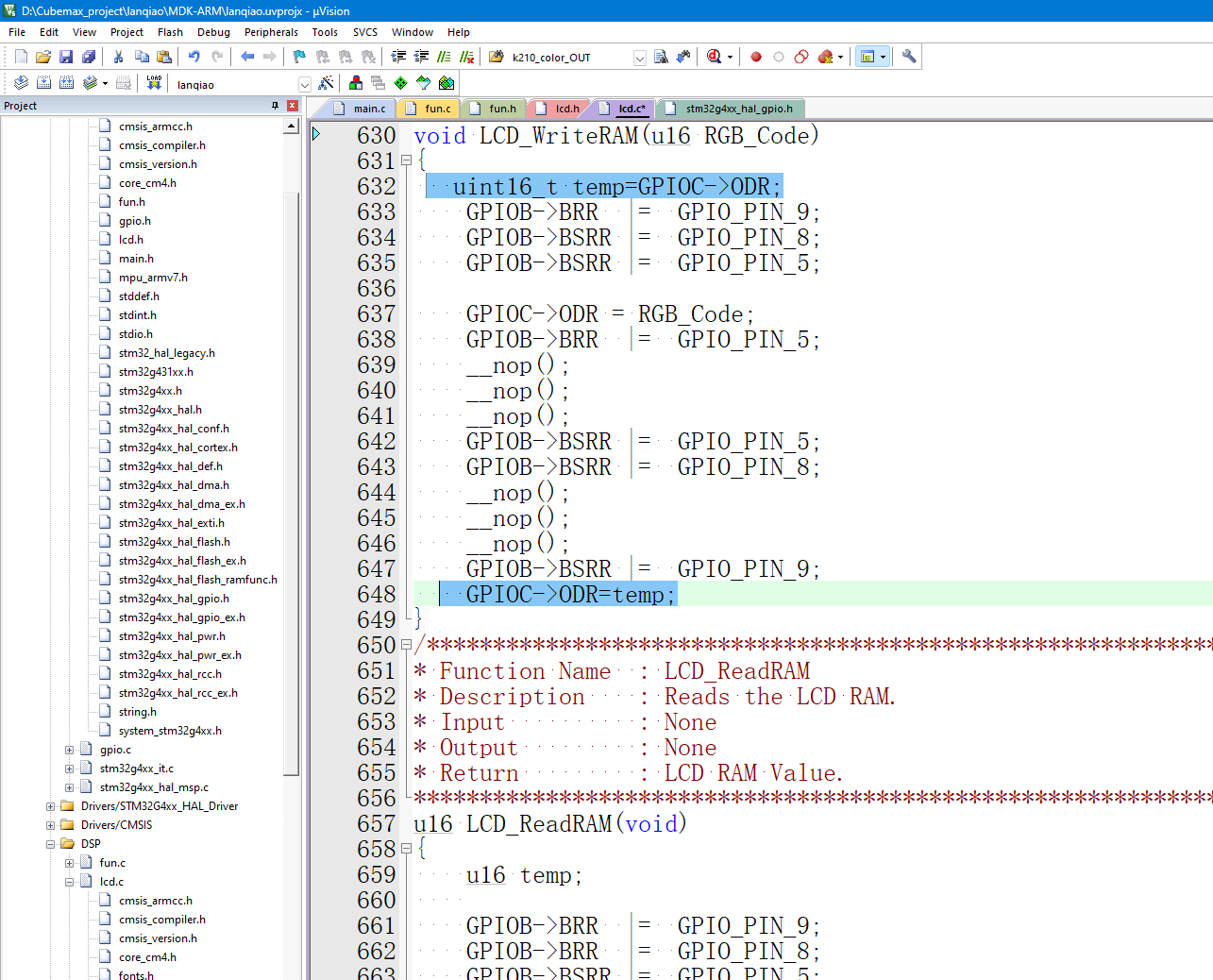The image size is (1213, 980).
Task: Collapse the lcd.c node under DSP
Action: pos(69,882)
